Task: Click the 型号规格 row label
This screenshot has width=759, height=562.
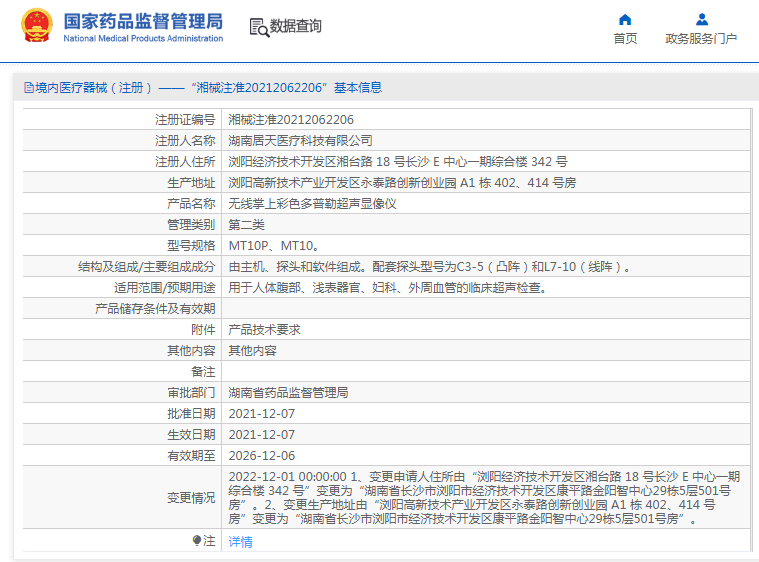Action: point(191,246)
